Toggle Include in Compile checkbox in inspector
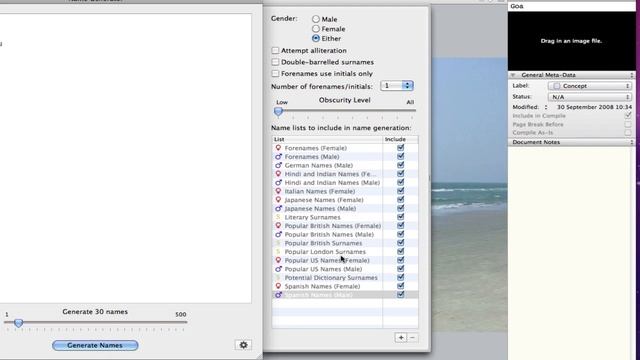 click(x=628, y=116)
